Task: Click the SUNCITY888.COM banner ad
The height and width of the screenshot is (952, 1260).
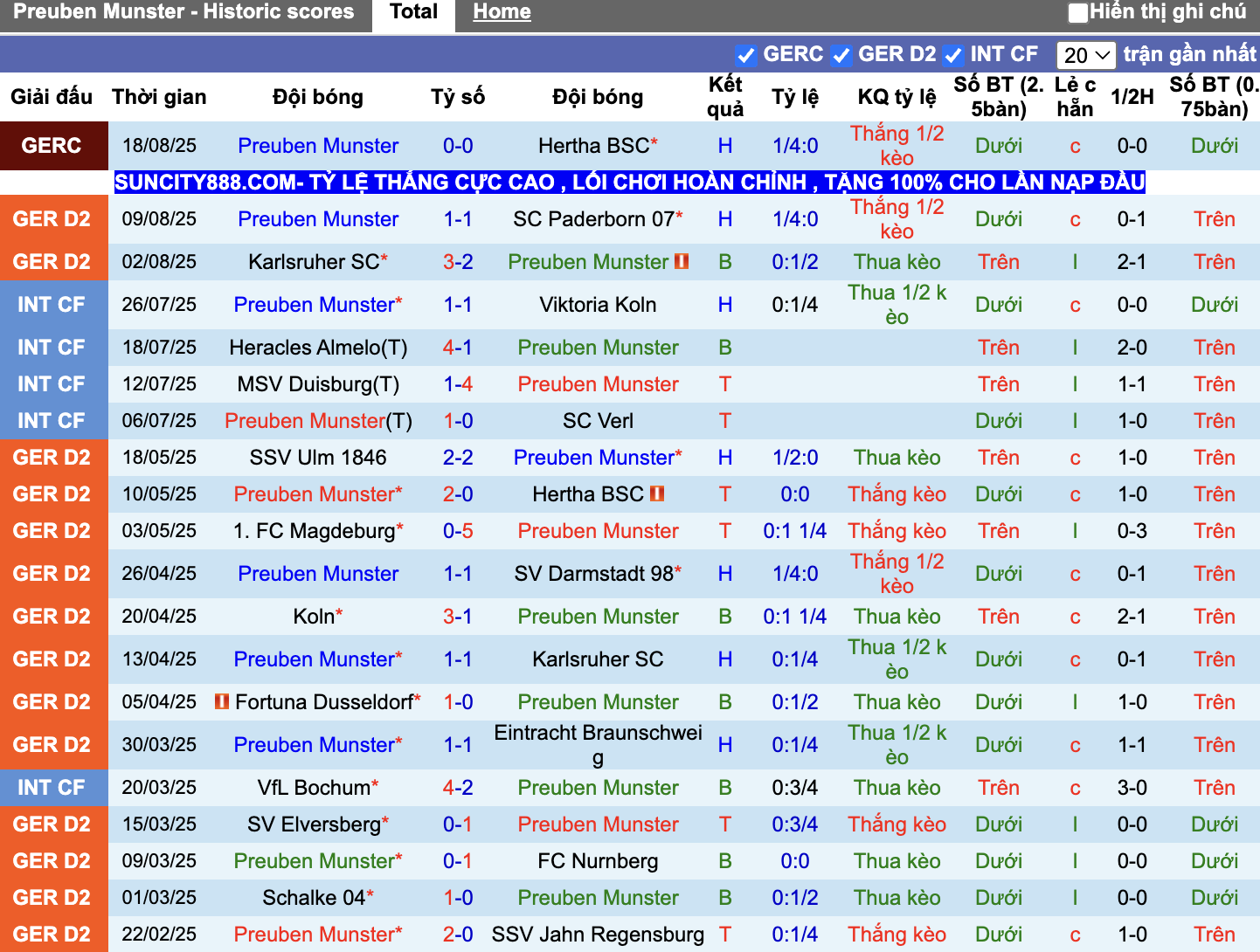Action: tap(629, 182)
